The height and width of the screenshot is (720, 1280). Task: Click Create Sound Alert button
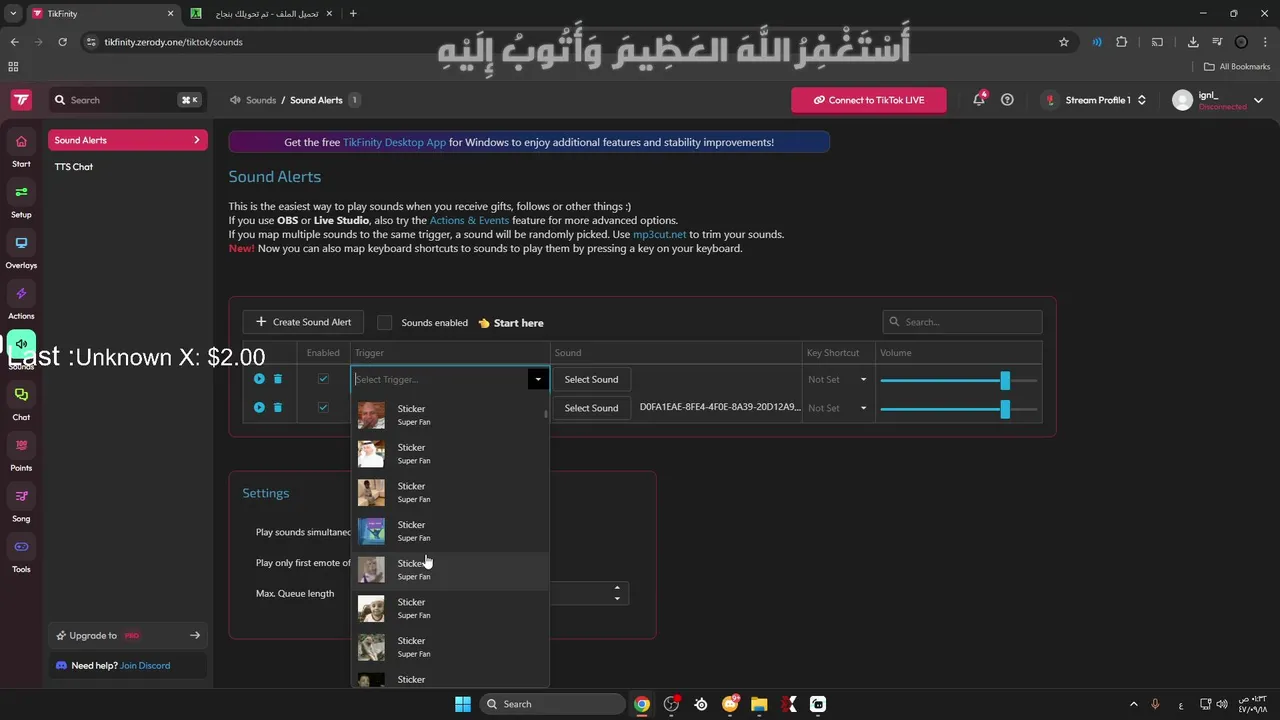tap(303, 322)
